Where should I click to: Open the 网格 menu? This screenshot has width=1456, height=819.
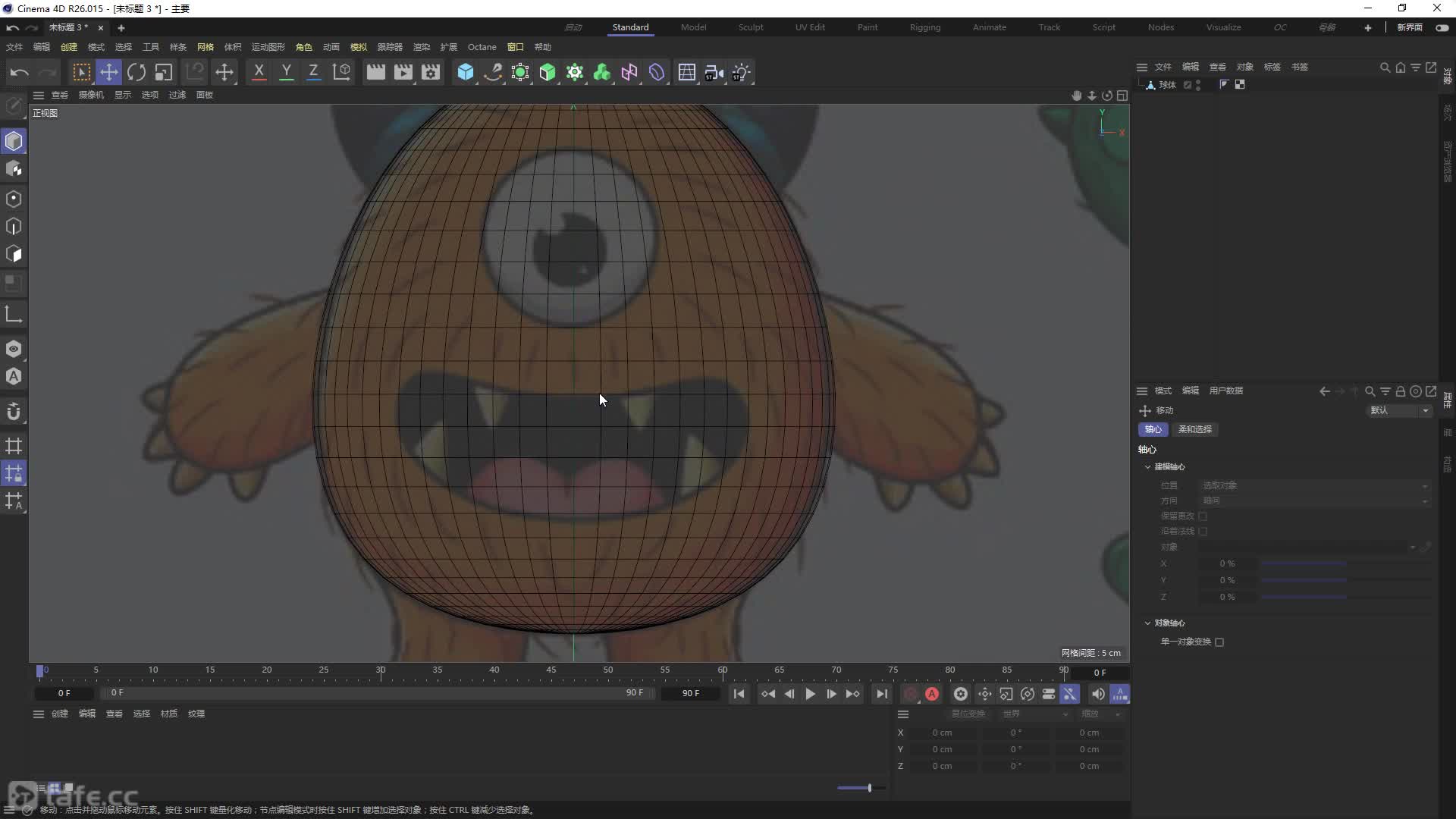(206, 47)
